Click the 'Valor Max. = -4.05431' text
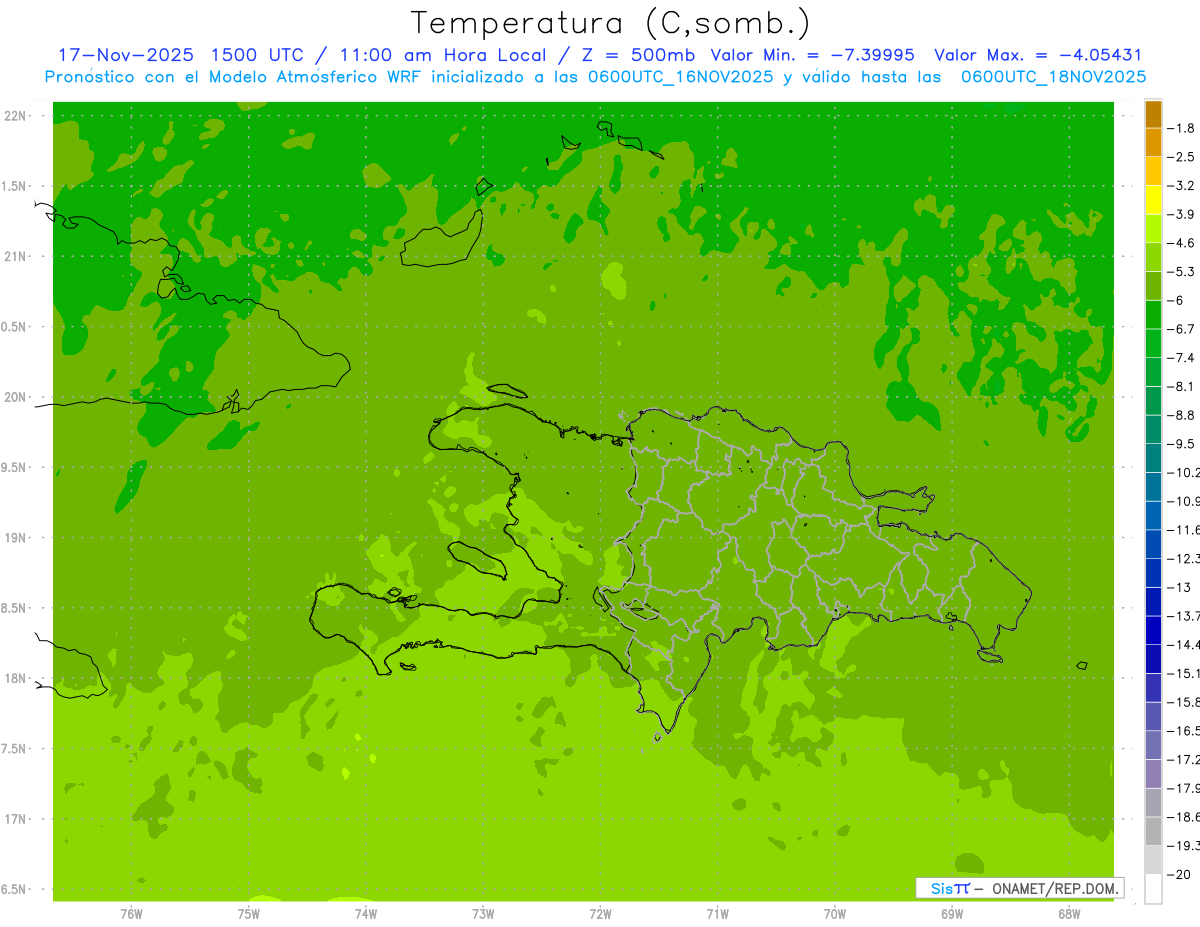Viewport: 1200px width, 927px height. (x=1038, y=55)
